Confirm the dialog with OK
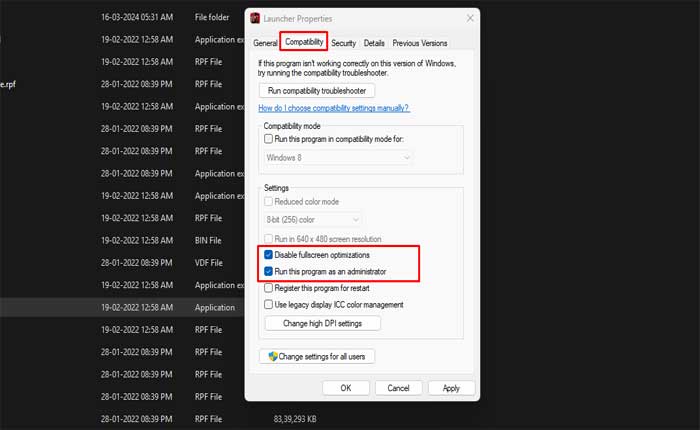Image resolution: width=700 pixels, height=430 pixels. click(x=346, y=388)
